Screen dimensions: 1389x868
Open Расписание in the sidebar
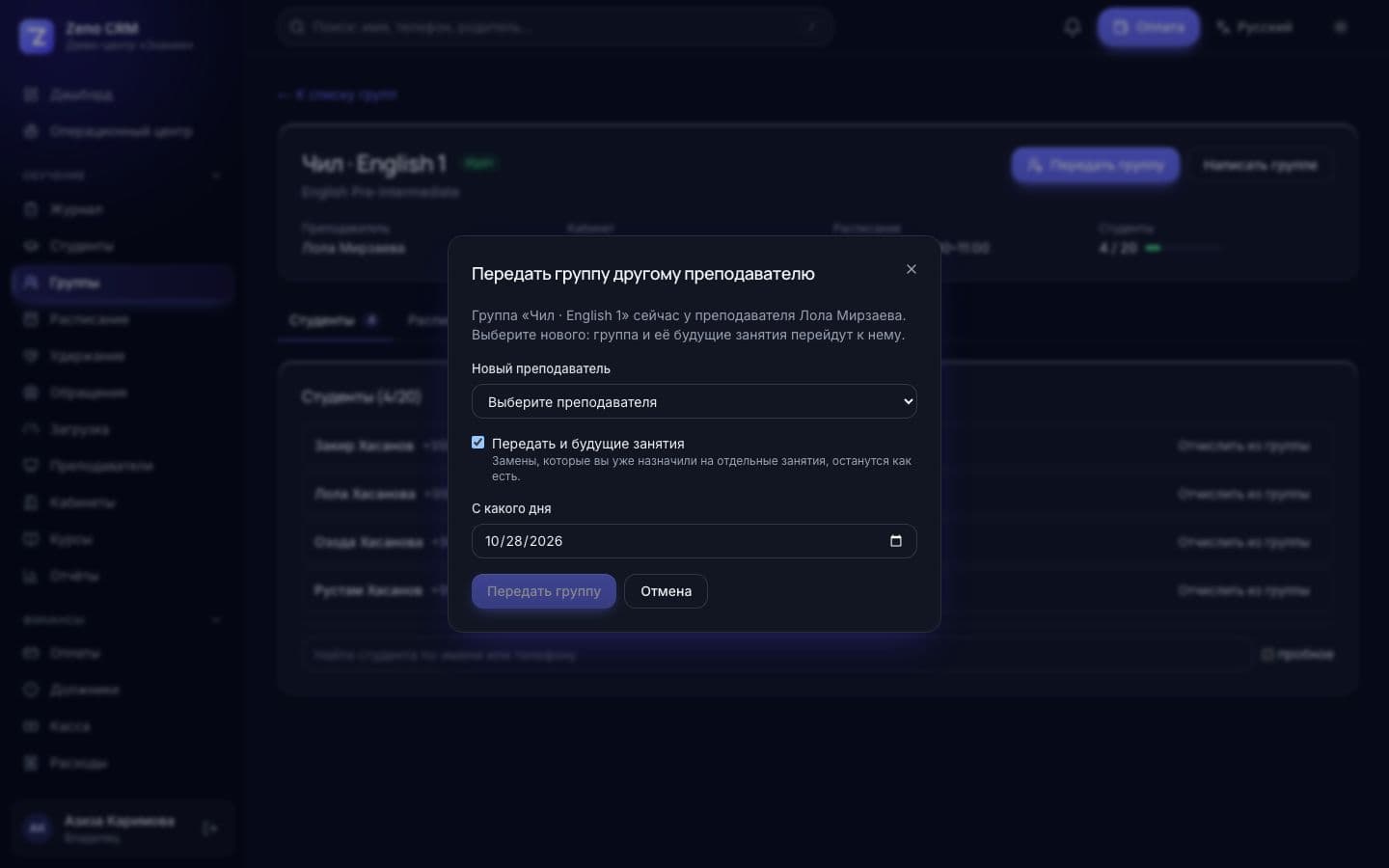(x=123, y=319)
